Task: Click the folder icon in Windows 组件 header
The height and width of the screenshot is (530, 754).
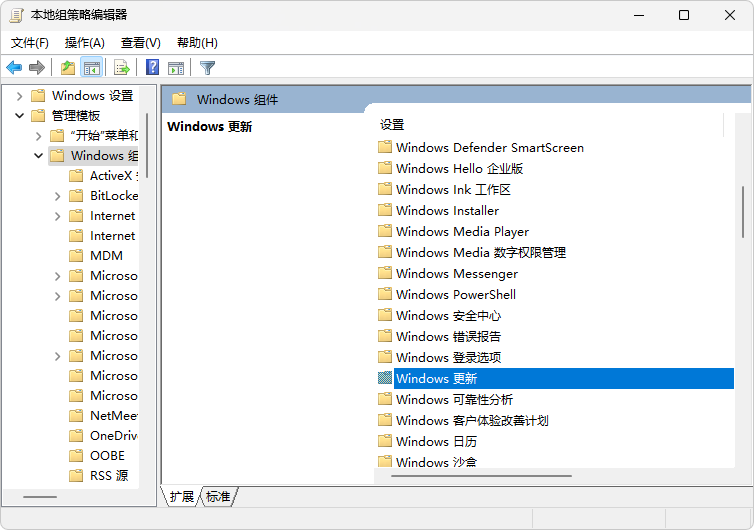Action: [179, 99]
